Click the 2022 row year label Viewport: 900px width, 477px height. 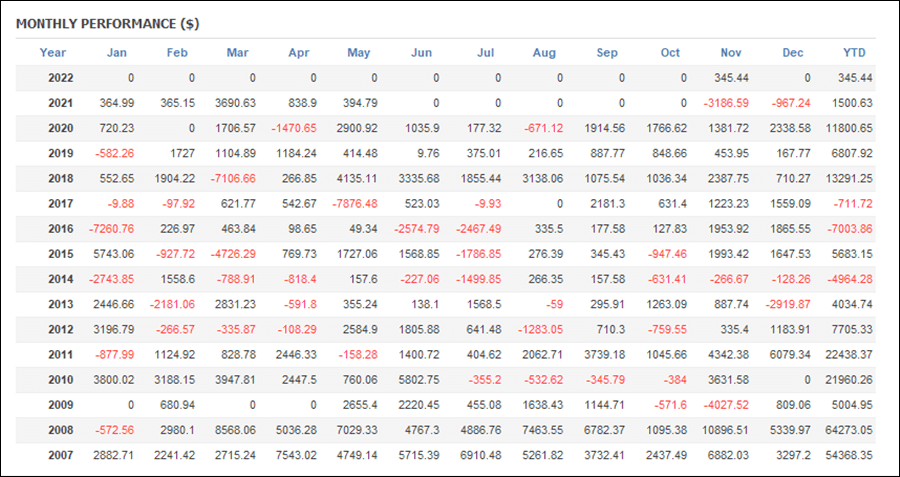(x=61, y=78)
